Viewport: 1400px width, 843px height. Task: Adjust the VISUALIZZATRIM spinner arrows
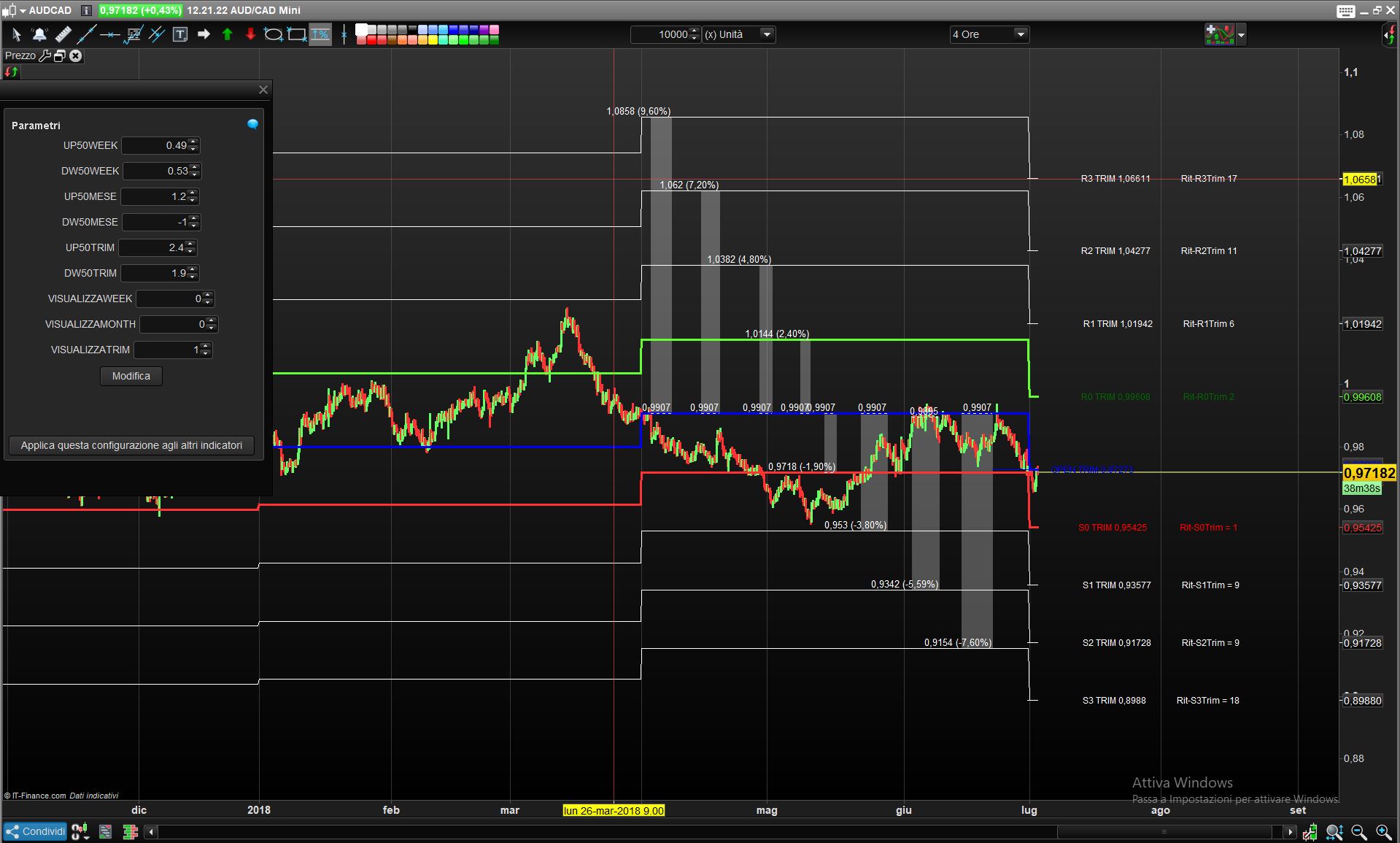click(206, 350)
